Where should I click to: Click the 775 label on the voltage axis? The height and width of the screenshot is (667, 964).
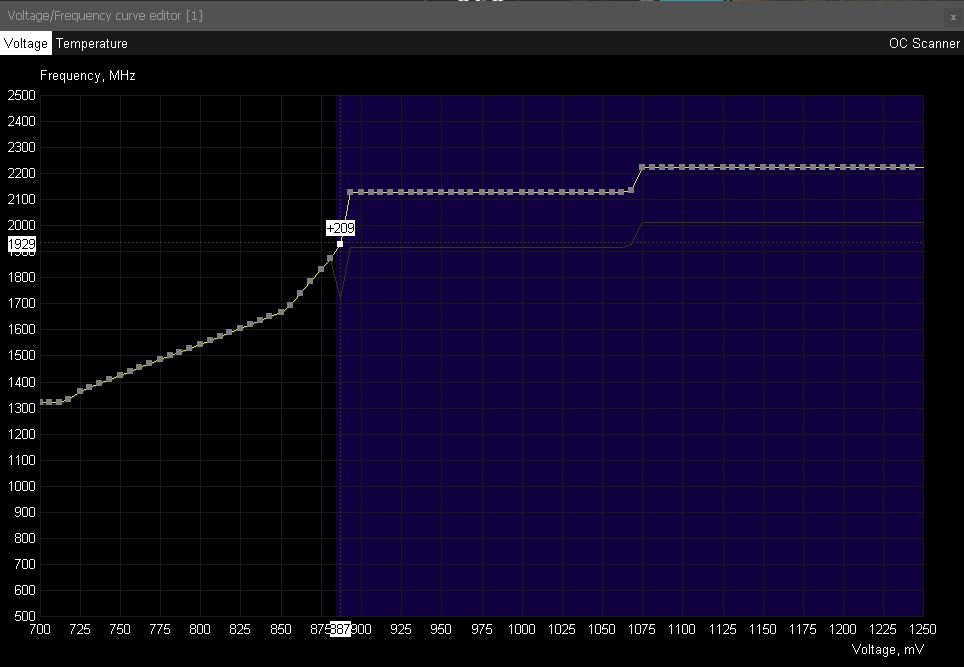tap(160, 629)
